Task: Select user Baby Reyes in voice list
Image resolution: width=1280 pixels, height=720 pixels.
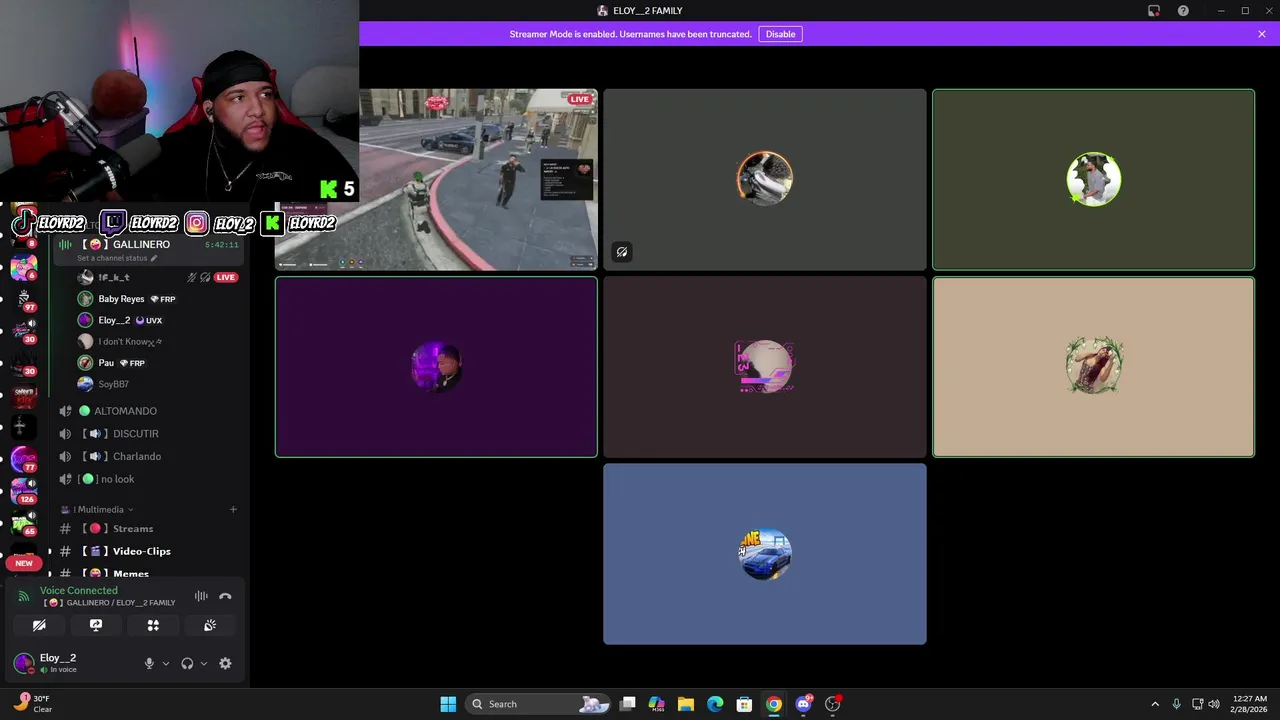Action: click(121, 299)
